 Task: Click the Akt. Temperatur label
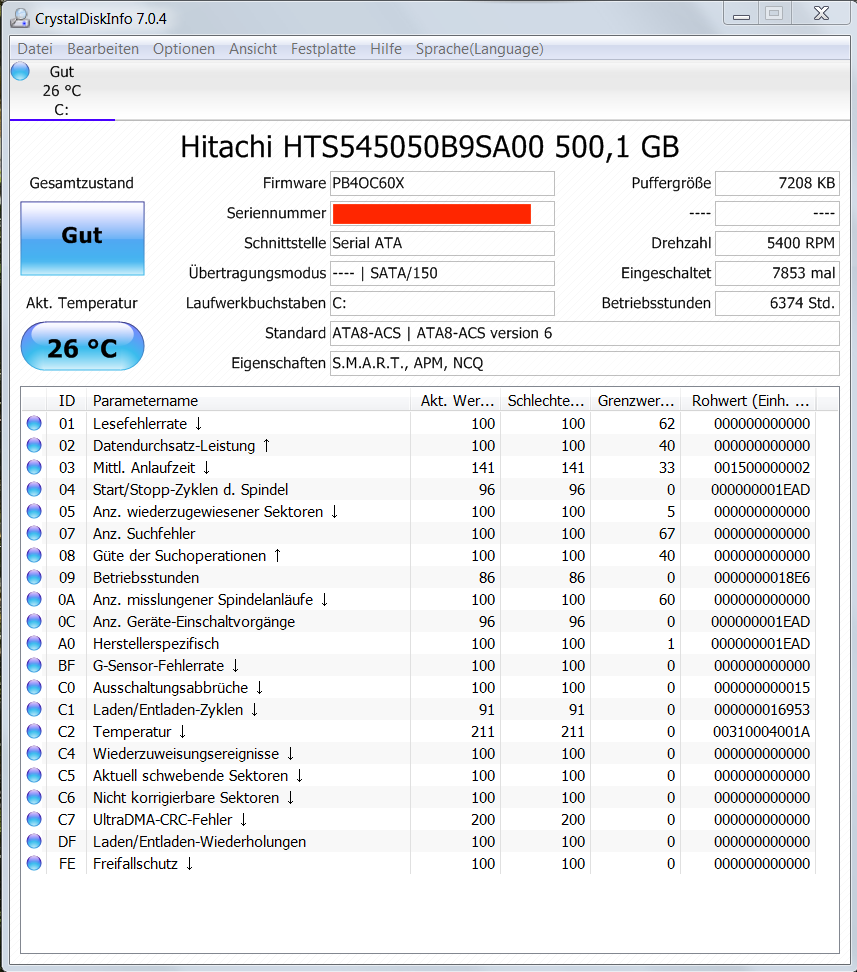(81, 303)
